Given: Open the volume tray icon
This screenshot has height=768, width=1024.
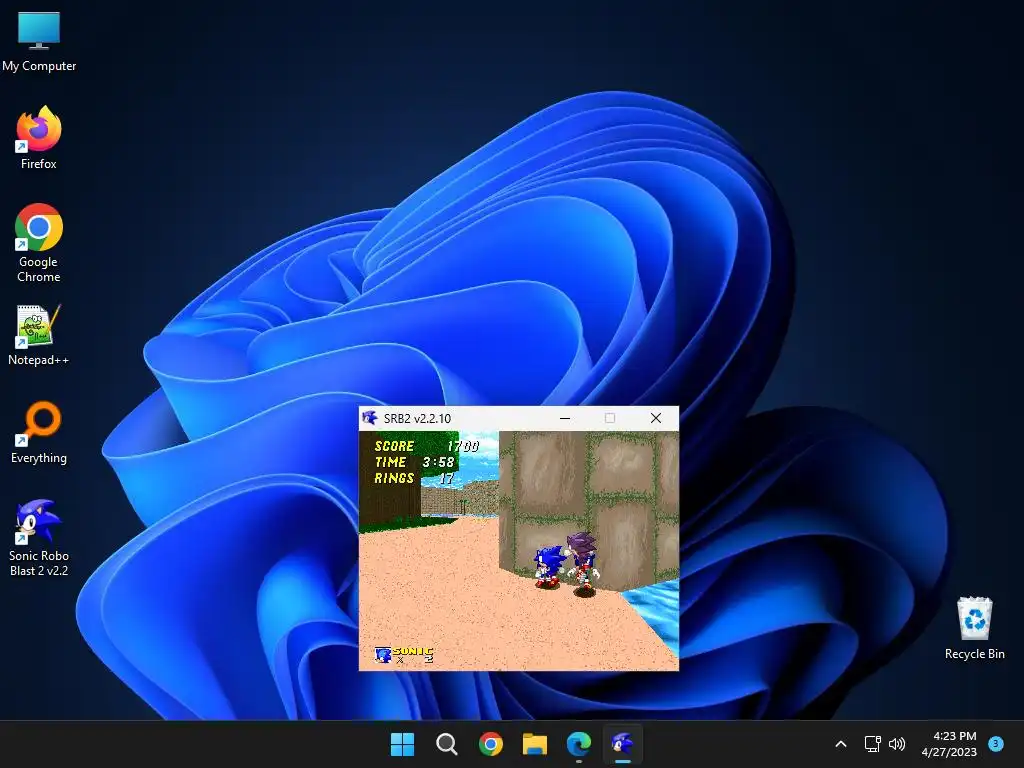Looking at the screenshot, I should pyautogui.click(x=897, y=744).
